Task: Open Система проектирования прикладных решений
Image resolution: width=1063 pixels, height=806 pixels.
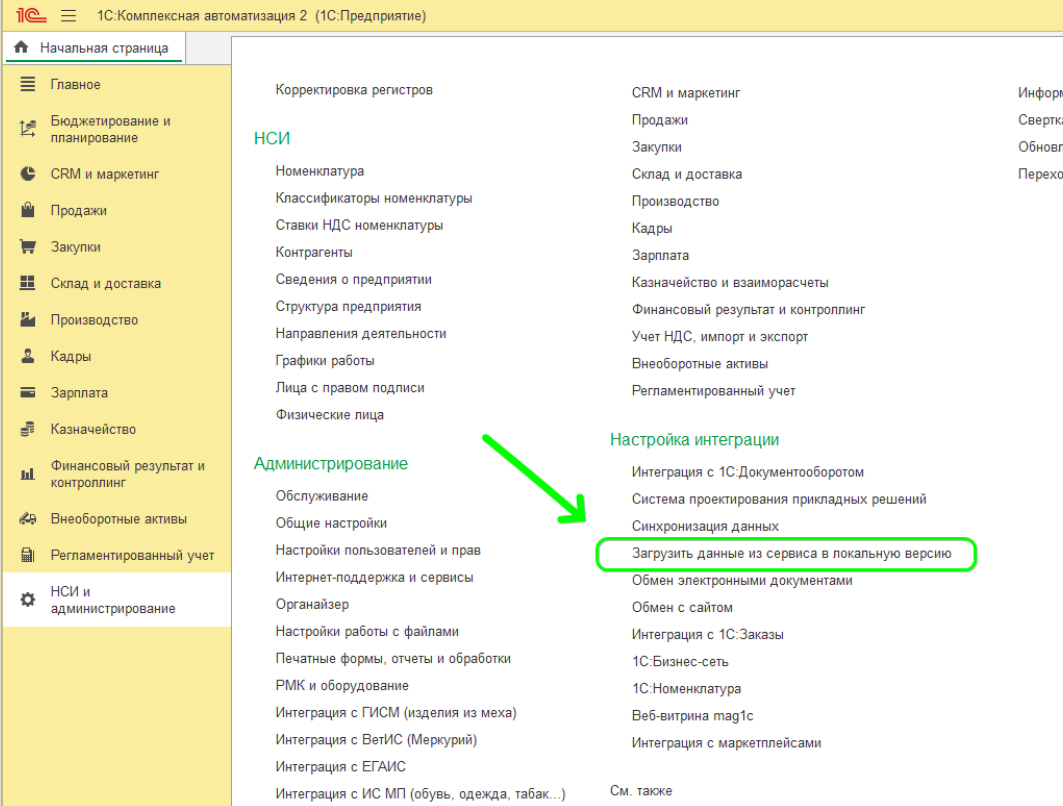Action: click(x=779, y=500)
